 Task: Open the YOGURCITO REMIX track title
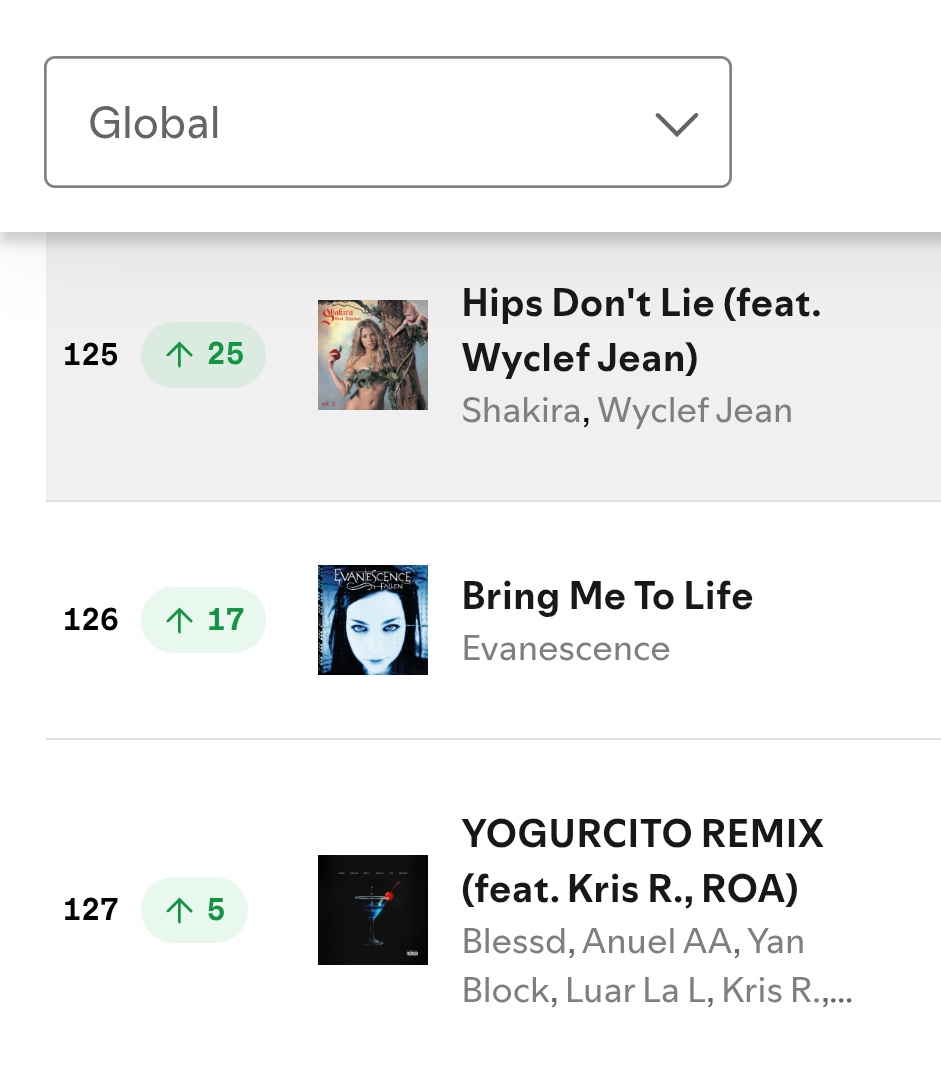pyautogui.click(x=642, y=860)
